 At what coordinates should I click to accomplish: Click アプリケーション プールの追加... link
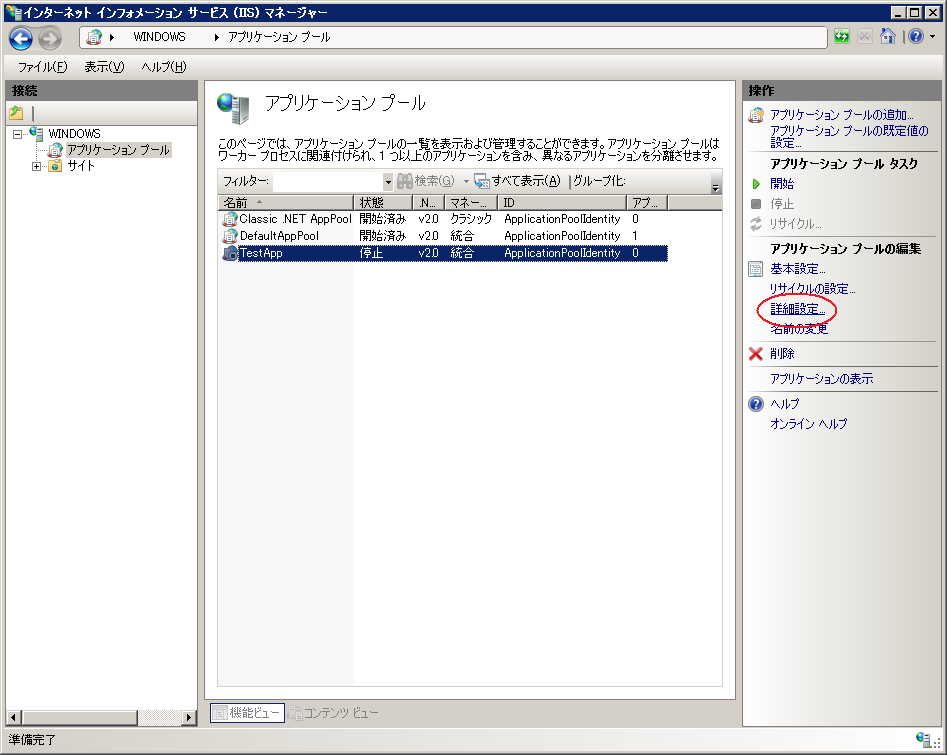(x=841, y=115)
